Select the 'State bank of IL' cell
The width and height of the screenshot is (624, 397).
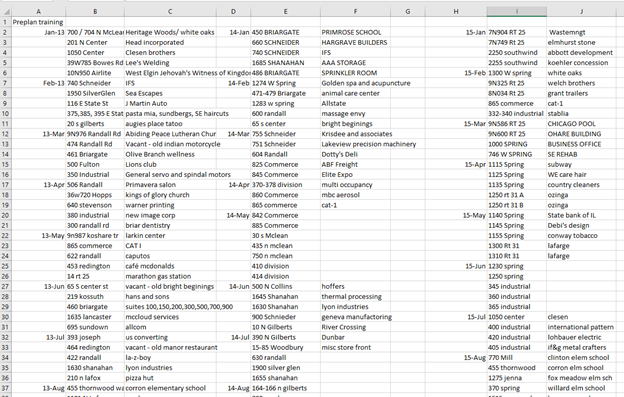pos(581,215)
